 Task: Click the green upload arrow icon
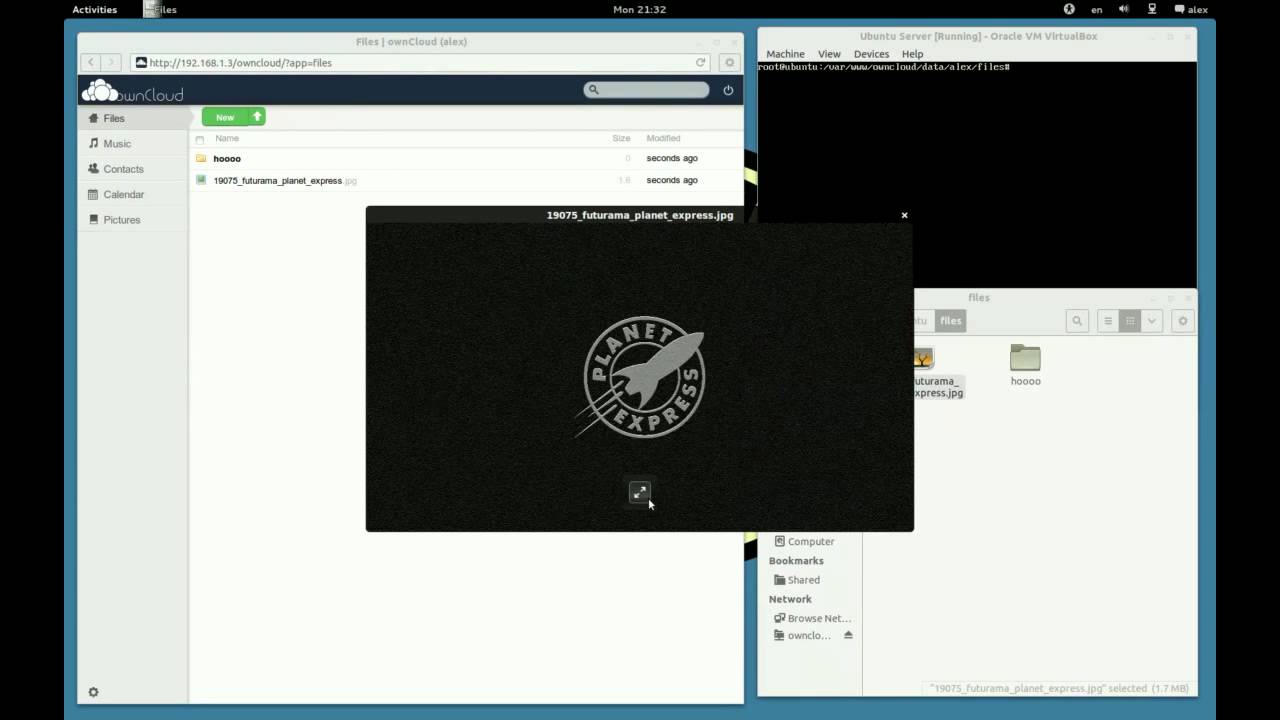click(257, 117)
